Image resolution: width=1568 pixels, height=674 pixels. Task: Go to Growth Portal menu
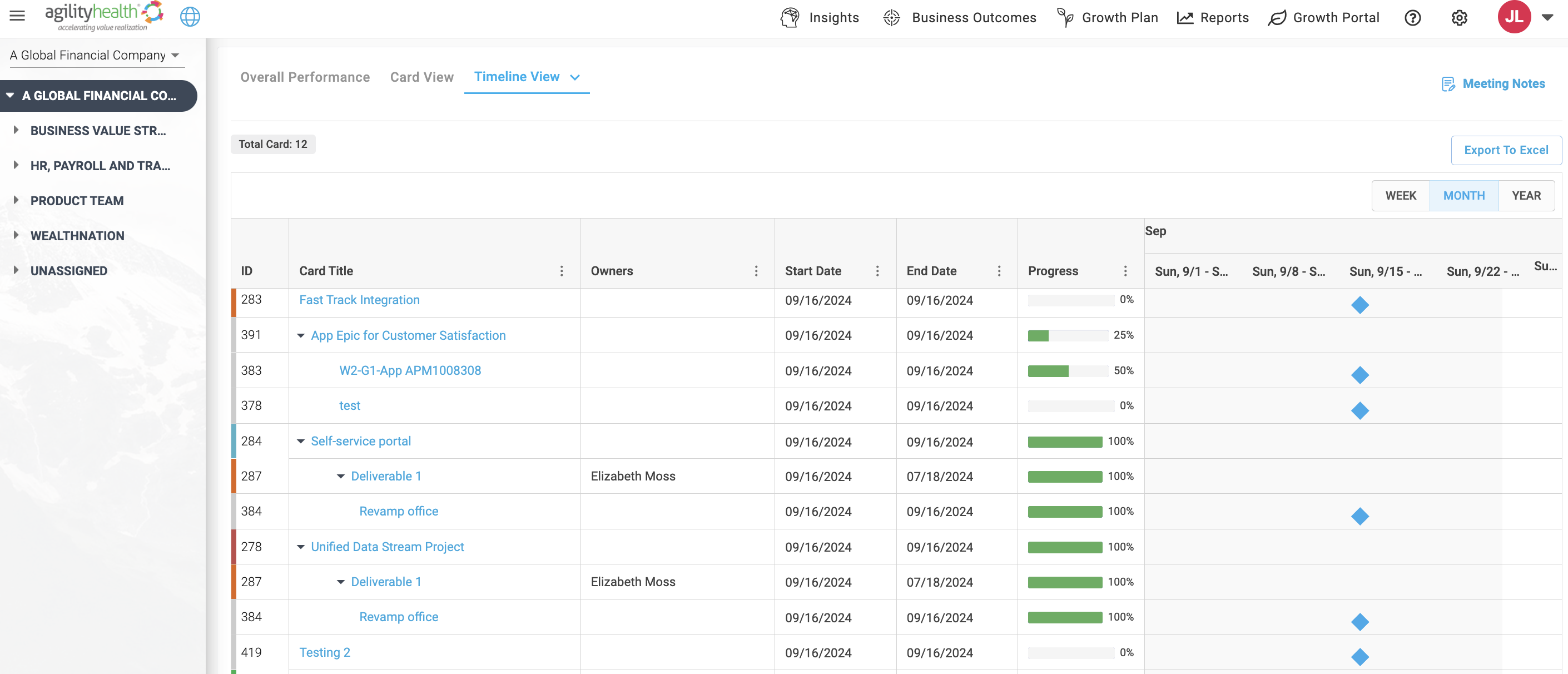(1336, 18)
